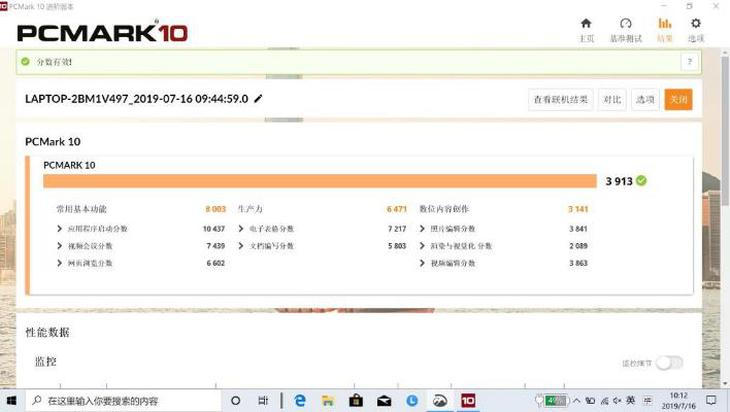
Task: Go to the Home (主页) tab
Action: tap(586, 30)
